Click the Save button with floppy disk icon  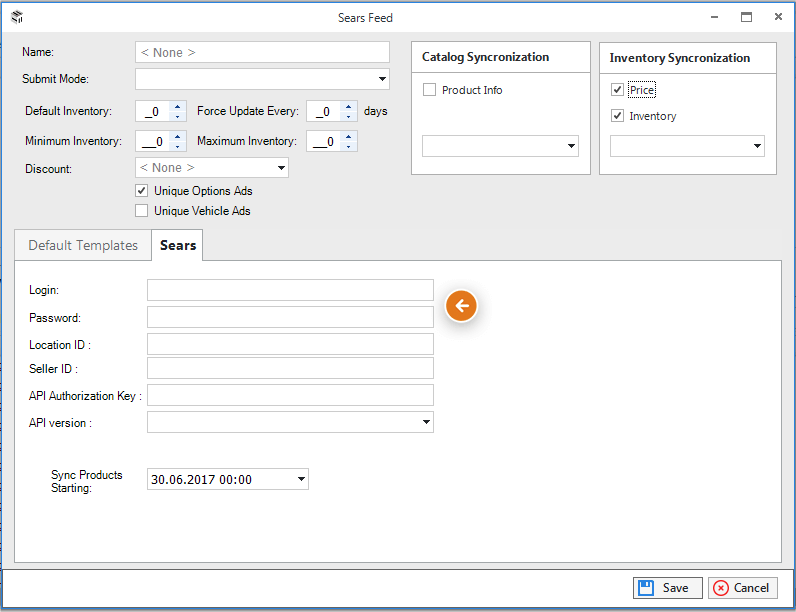coord(668,588)
